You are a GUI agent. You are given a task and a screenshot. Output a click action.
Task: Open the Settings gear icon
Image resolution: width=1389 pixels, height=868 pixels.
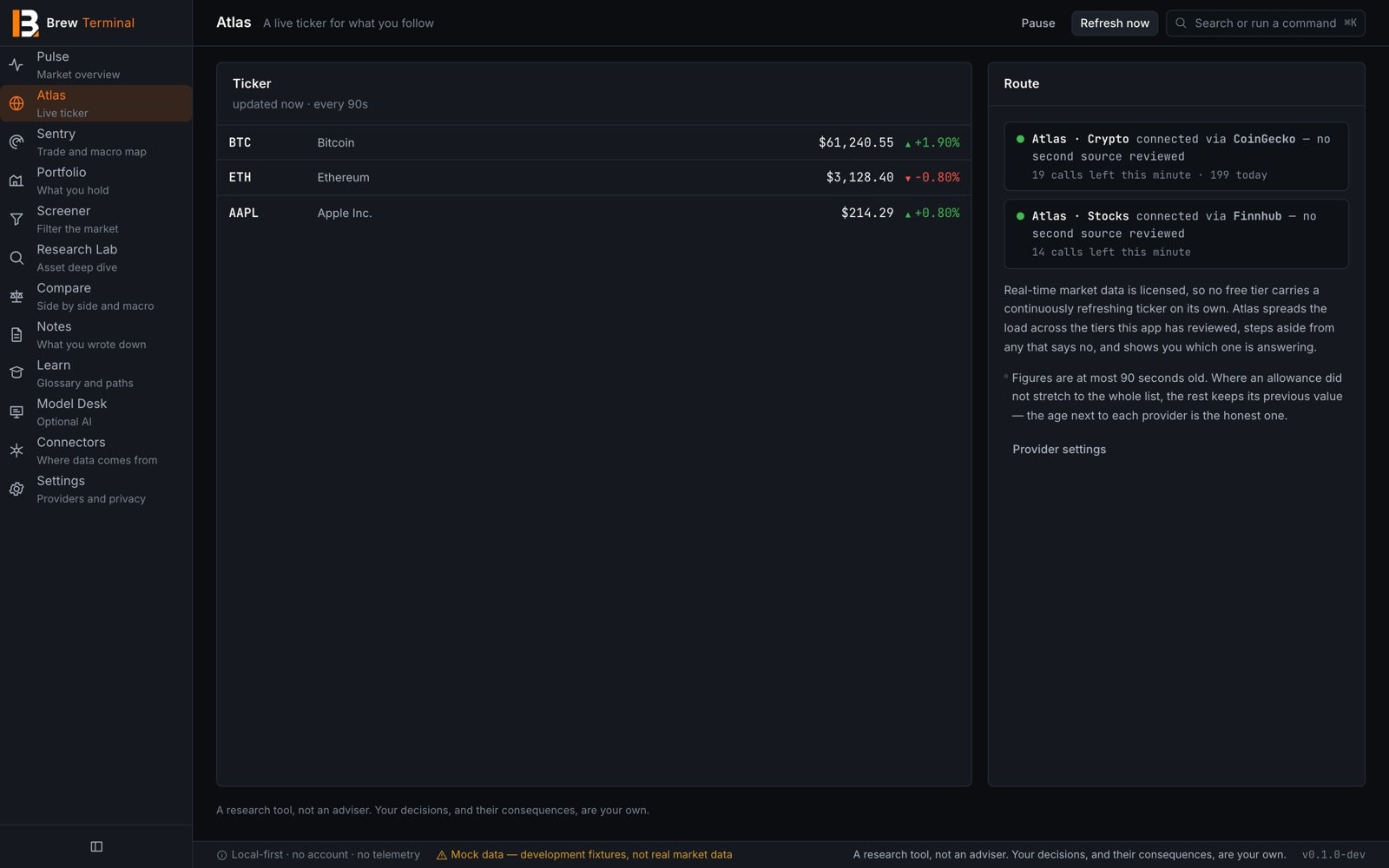tap(16, 490)
